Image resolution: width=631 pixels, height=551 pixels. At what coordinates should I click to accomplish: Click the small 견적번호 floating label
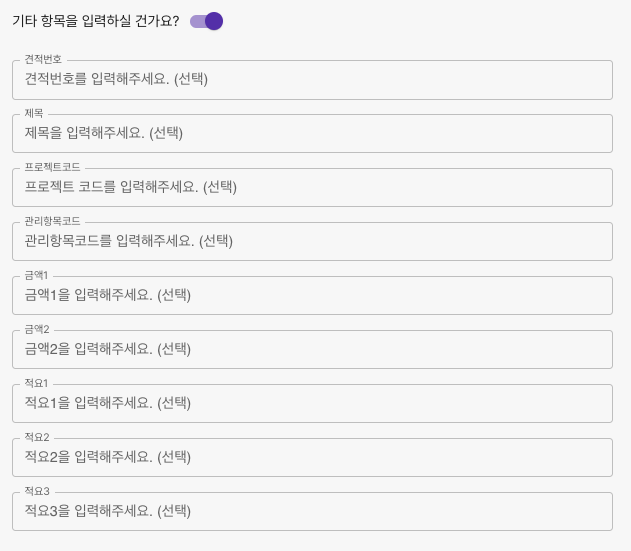pos(43,60)
